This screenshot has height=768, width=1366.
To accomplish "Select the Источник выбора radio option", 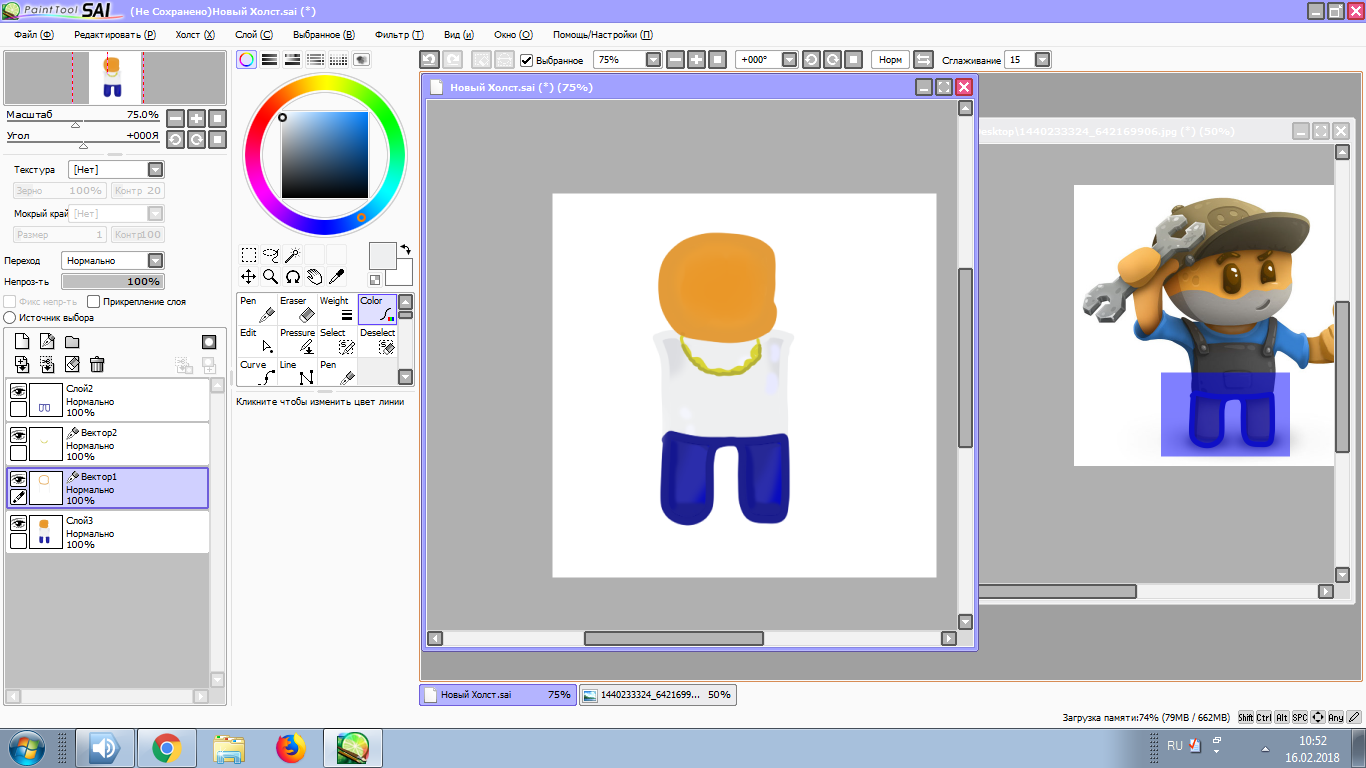I will [10, 318].
